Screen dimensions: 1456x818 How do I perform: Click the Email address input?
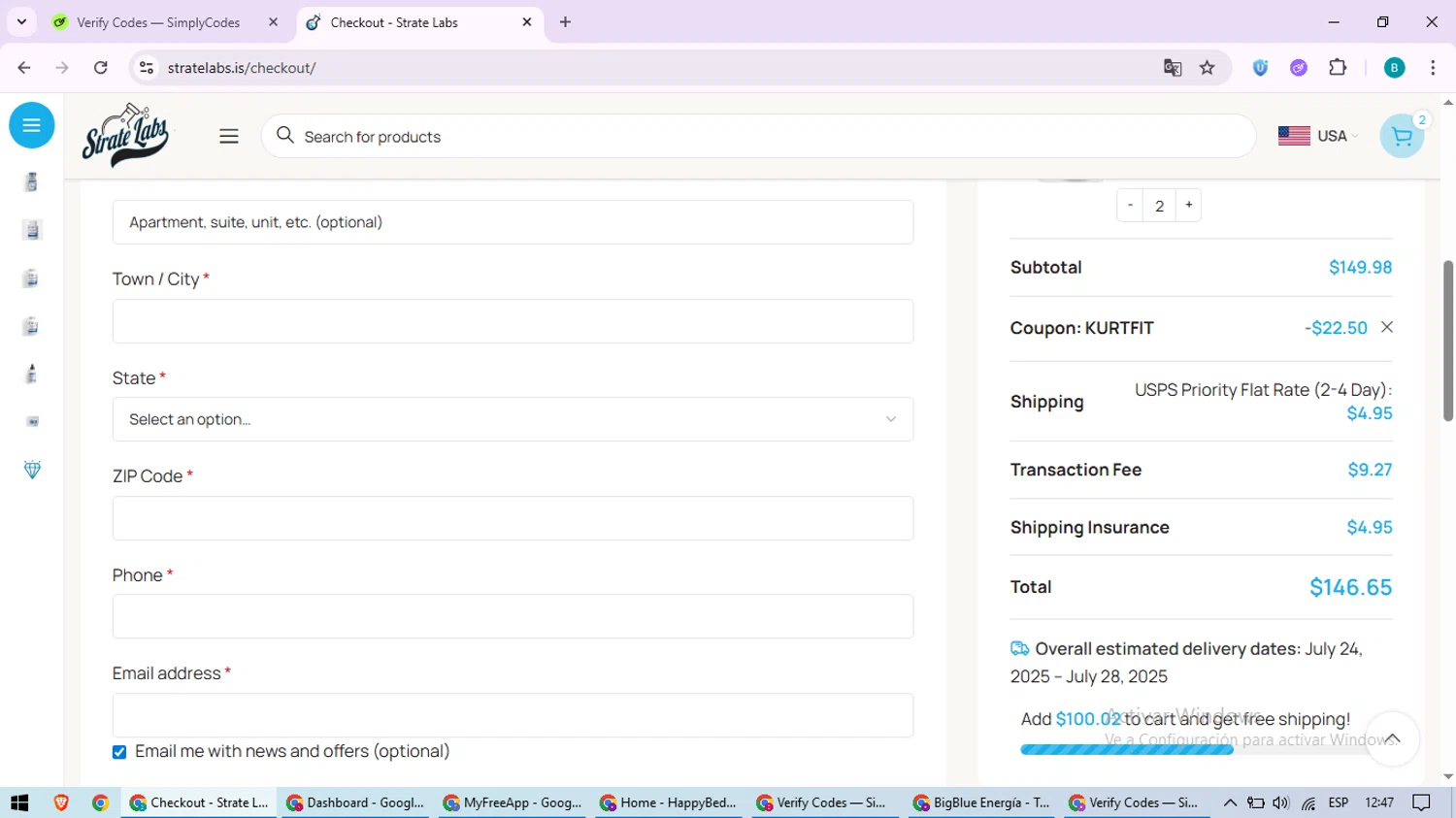pyautogui.click(x=513, y=715)
